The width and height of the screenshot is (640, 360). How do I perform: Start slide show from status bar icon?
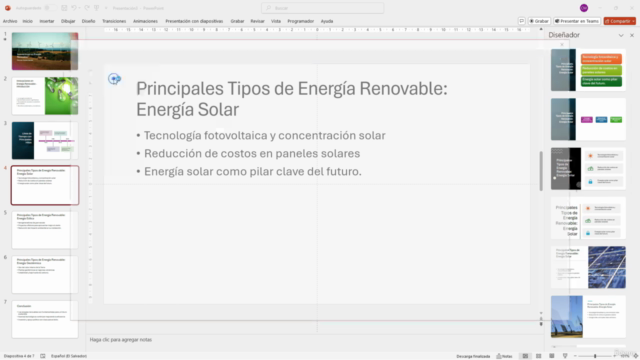pos(565,356)
